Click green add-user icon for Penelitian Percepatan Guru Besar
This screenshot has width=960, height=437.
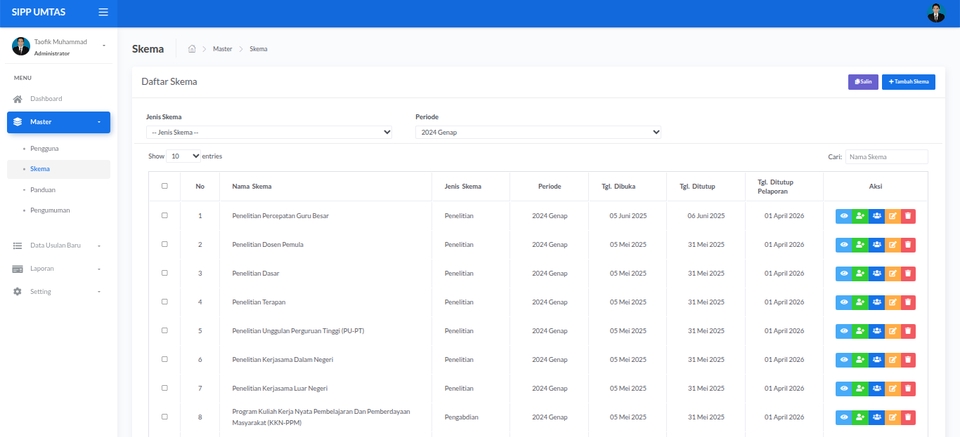coord(860,216)
